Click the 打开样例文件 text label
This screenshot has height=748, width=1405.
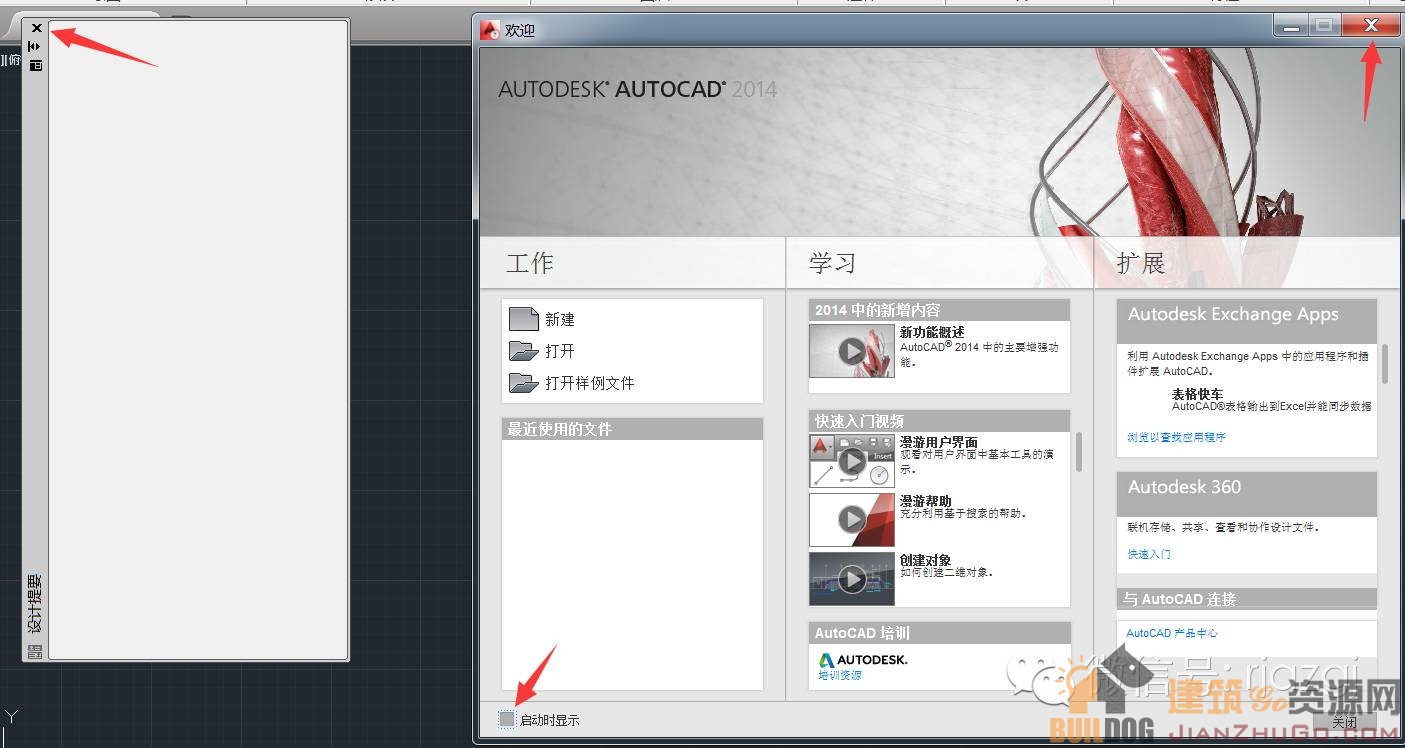(590, 383)
